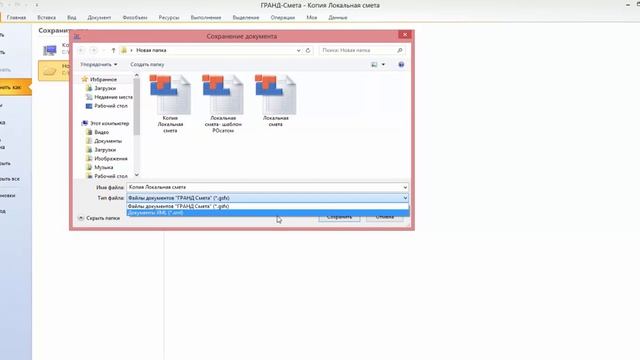Click the Избранное tree node
The height and width of the screenshot is (360, 640).
pos(99,79)
